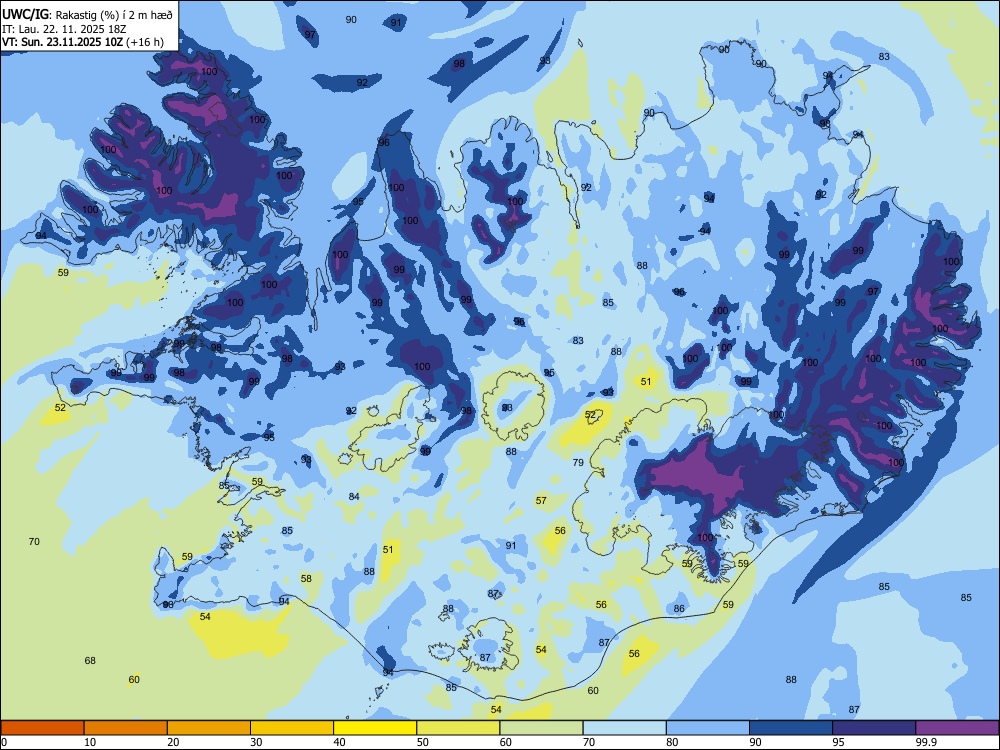This screenshot has height=750, width=1000.
Task: Click the '58' humidity value on the map
Action: [306, 578]
